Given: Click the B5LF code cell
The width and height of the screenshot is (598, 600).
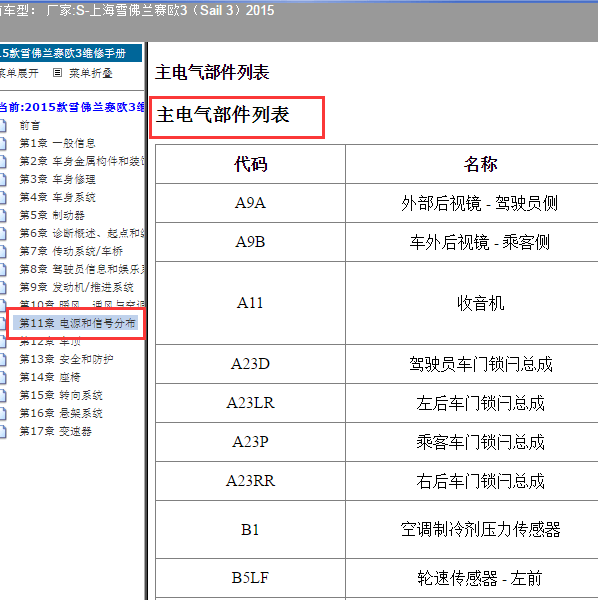Looking at the screenshot, I should pyautogui.click(x=251, y=578).
